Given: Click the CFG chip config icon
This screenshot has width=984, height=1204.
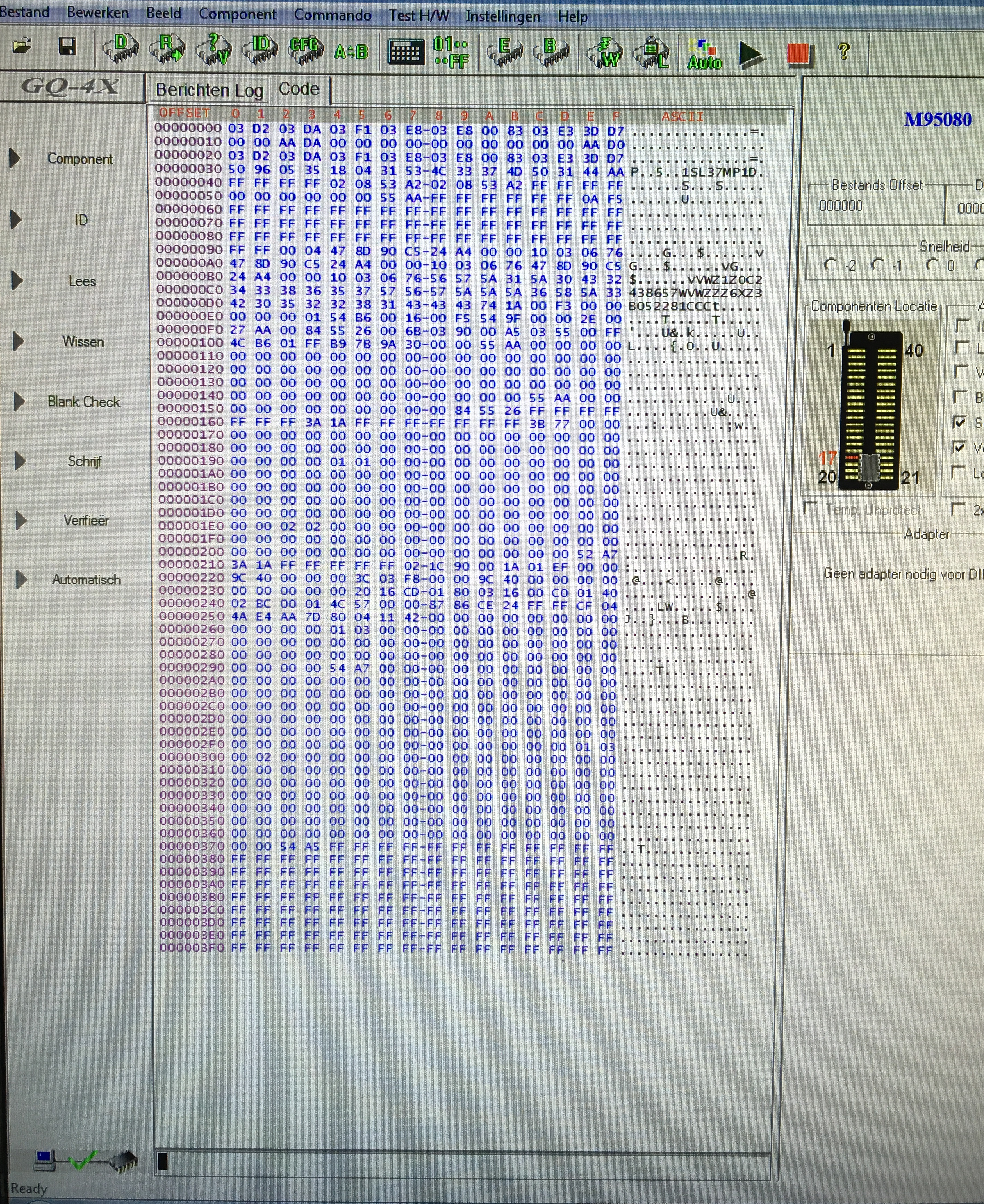Looking at the screenshot, I should [306, 49].
